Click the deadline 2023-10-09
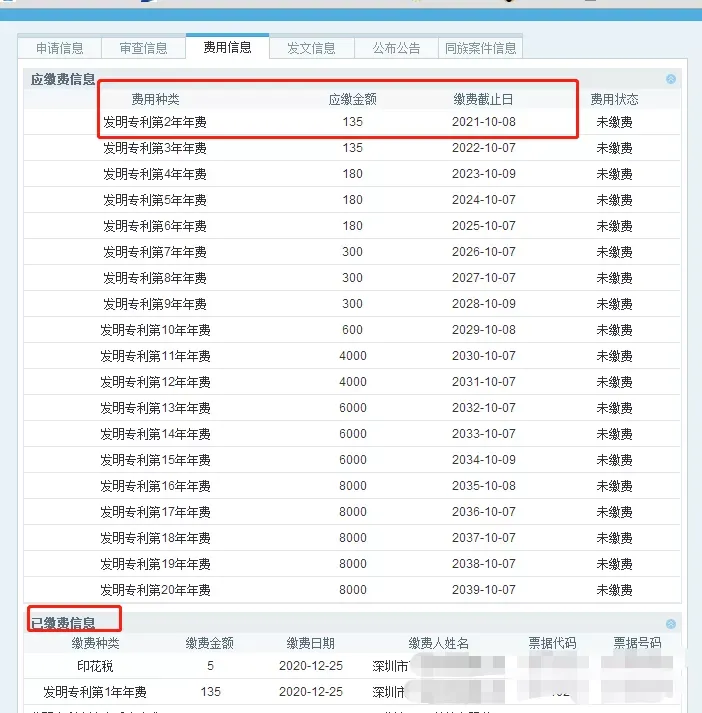The height and width of the screenshot is (713, 702). (484, 174)
